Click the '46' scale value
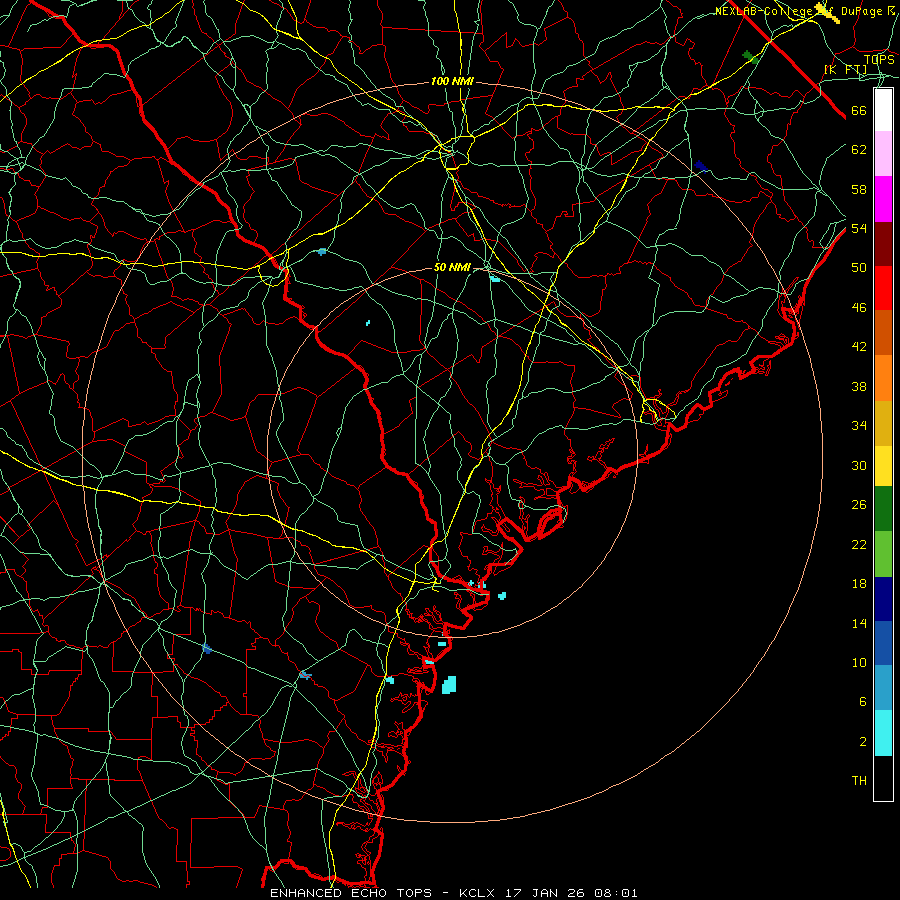900x900 pixels. [859, 308]
